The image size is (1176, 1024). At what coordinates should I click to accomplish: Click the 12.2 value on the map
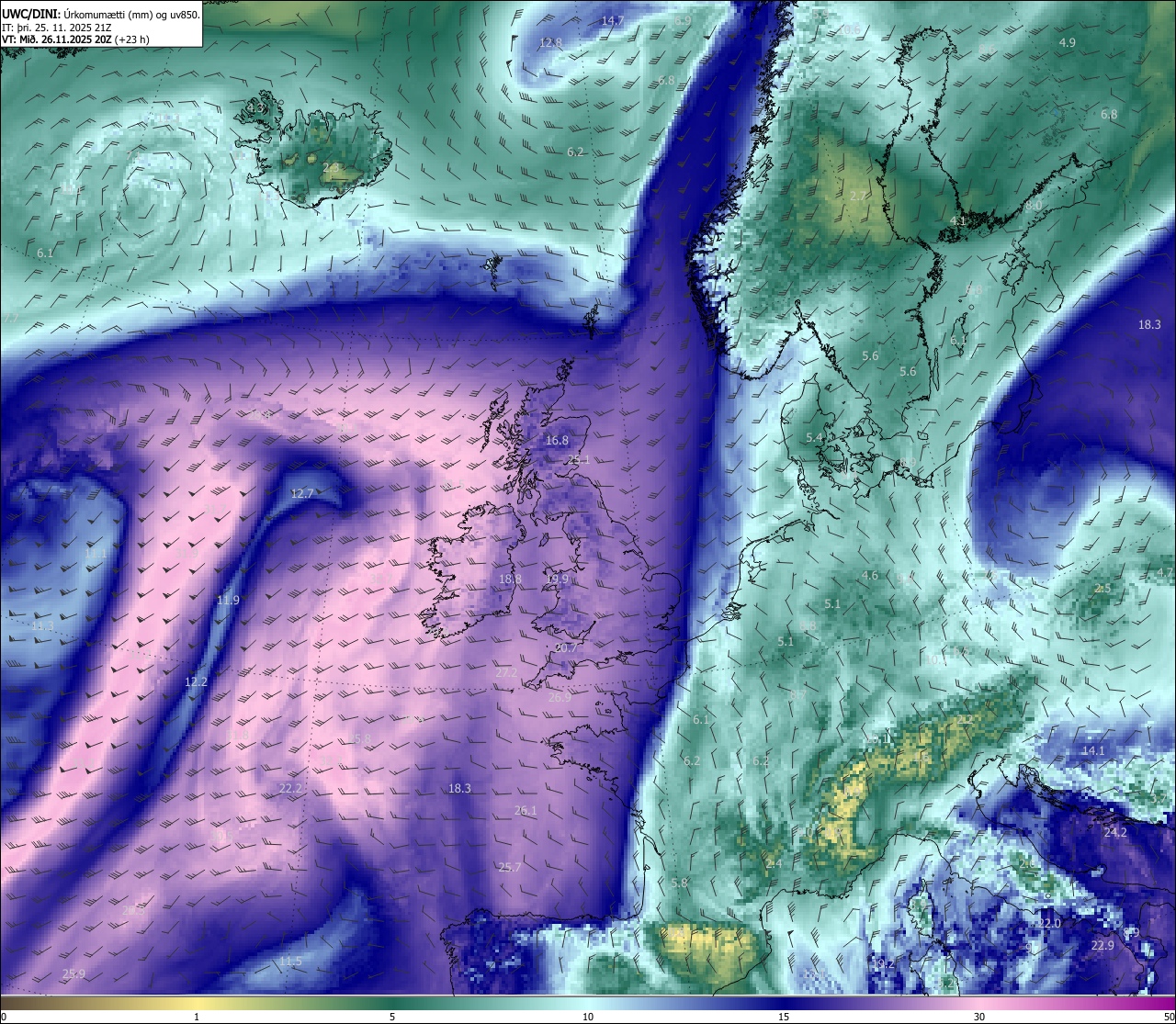click(x=196, y=682)
